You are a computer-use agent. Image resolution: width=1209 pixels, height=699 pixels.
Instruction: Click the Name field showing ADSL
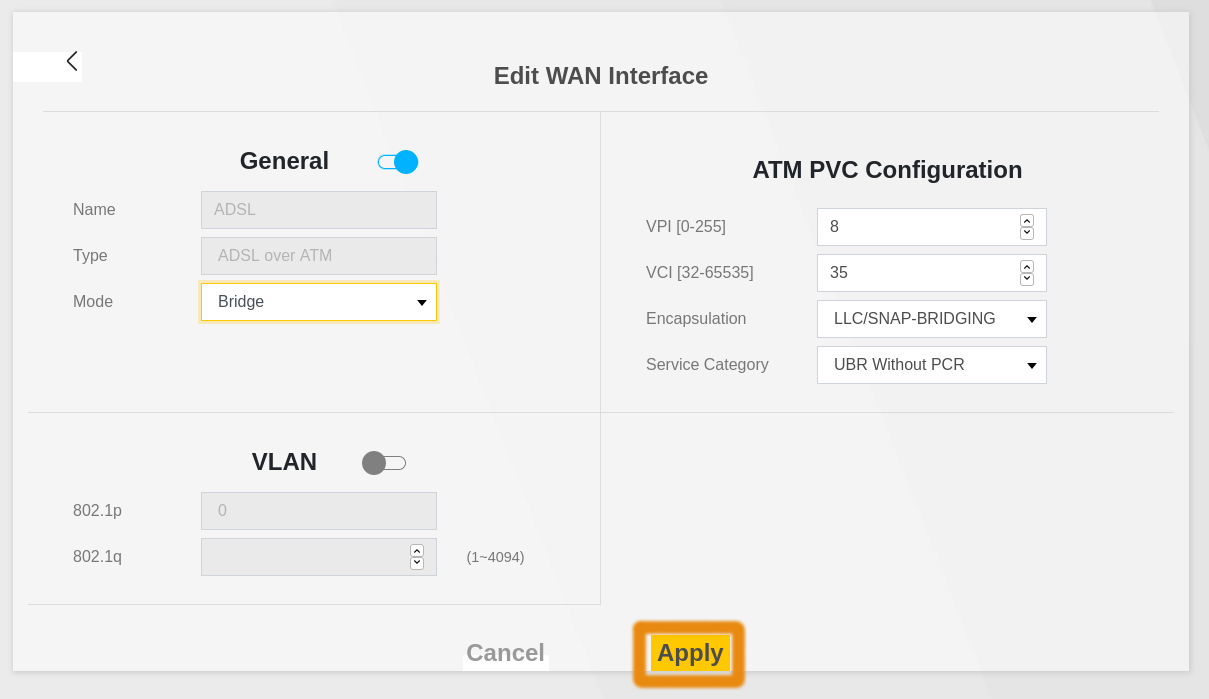[319, 210]
